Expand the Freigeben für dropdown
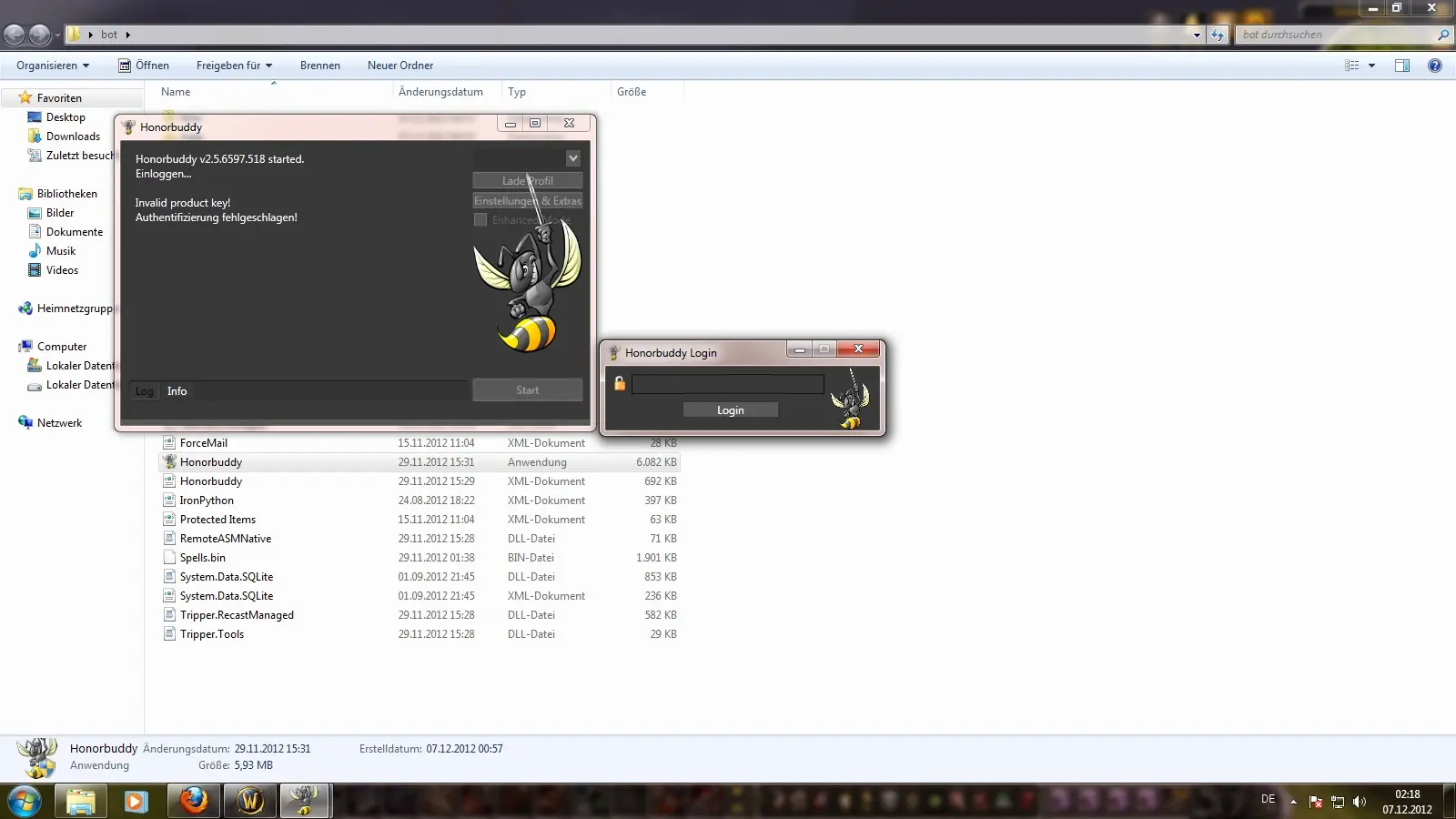The width and height of the screenshot is (1456, 819). tap(234, 66)
